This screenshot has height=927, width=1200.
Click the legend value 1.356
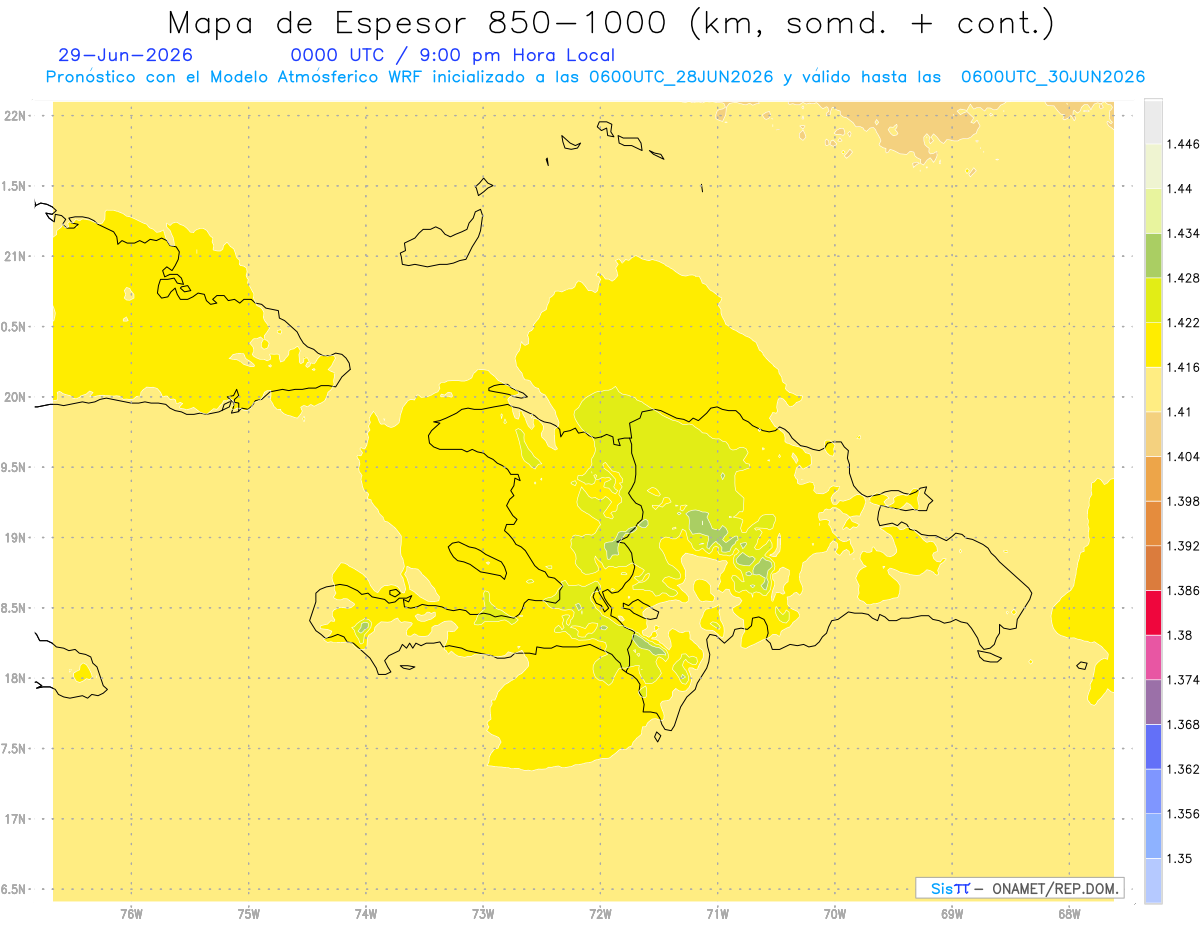[1182, 814]
